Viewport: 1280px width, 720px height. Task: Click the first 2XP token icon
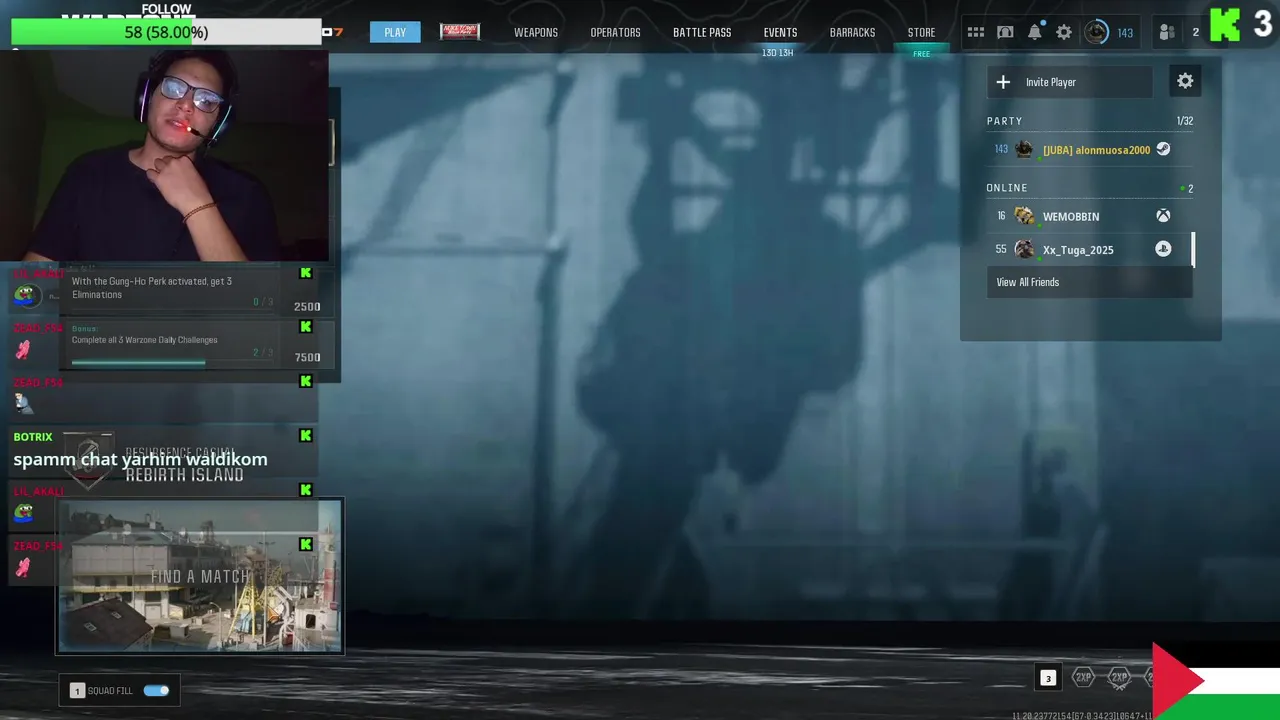pyautogui.click(x=1083, y=678)
